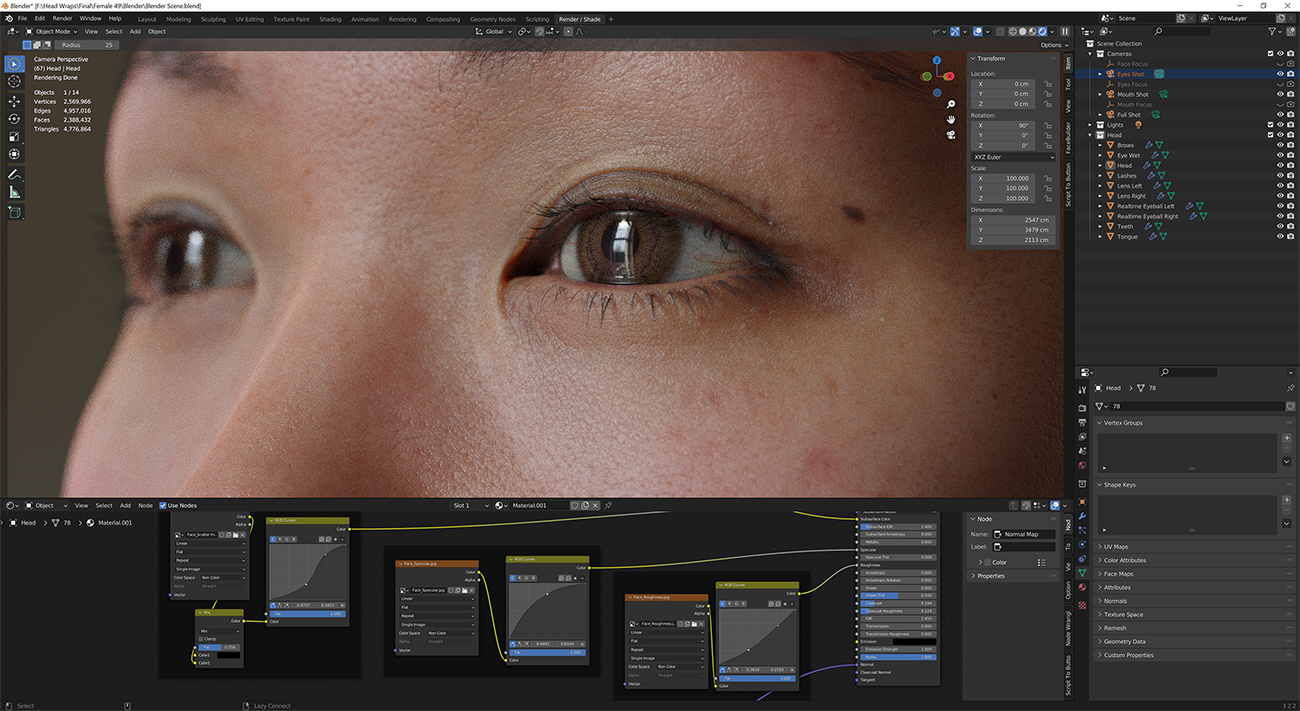Collapse the Cameras collection

click(1090, 53)
